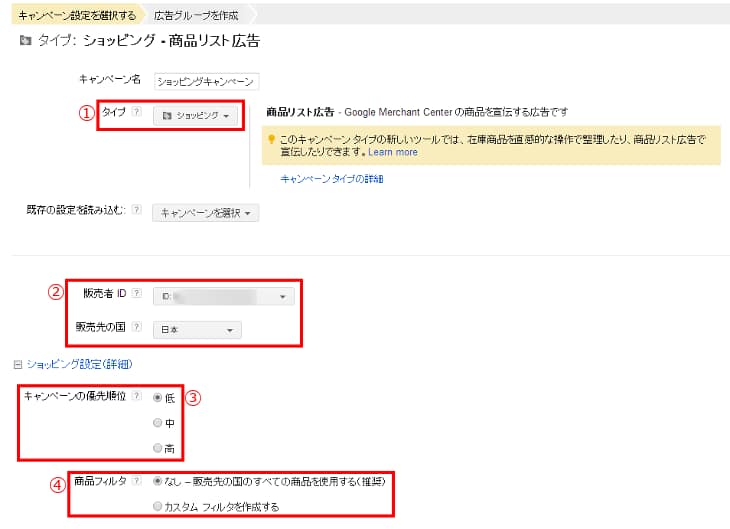
Task: Click shopping icon beside the タイプ page title
Action: click(x=25, y=42)
